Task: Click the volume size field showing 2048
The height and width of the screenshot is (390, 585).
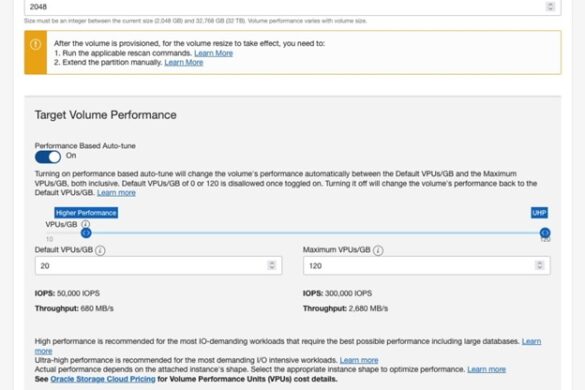Action: (x=292, y=7)
